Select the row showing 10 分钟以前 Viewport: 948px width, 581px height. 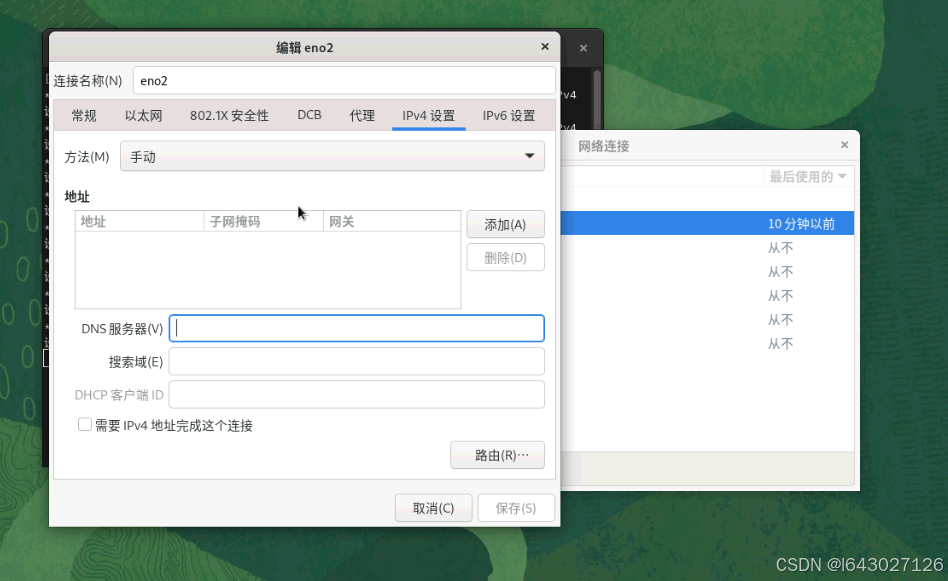[x=707, y=224]
